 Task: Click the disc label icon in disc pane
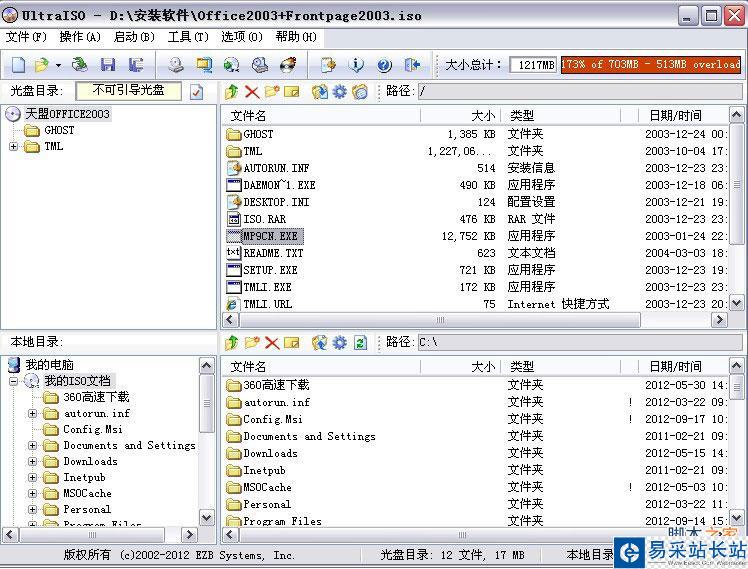[360, 91]
